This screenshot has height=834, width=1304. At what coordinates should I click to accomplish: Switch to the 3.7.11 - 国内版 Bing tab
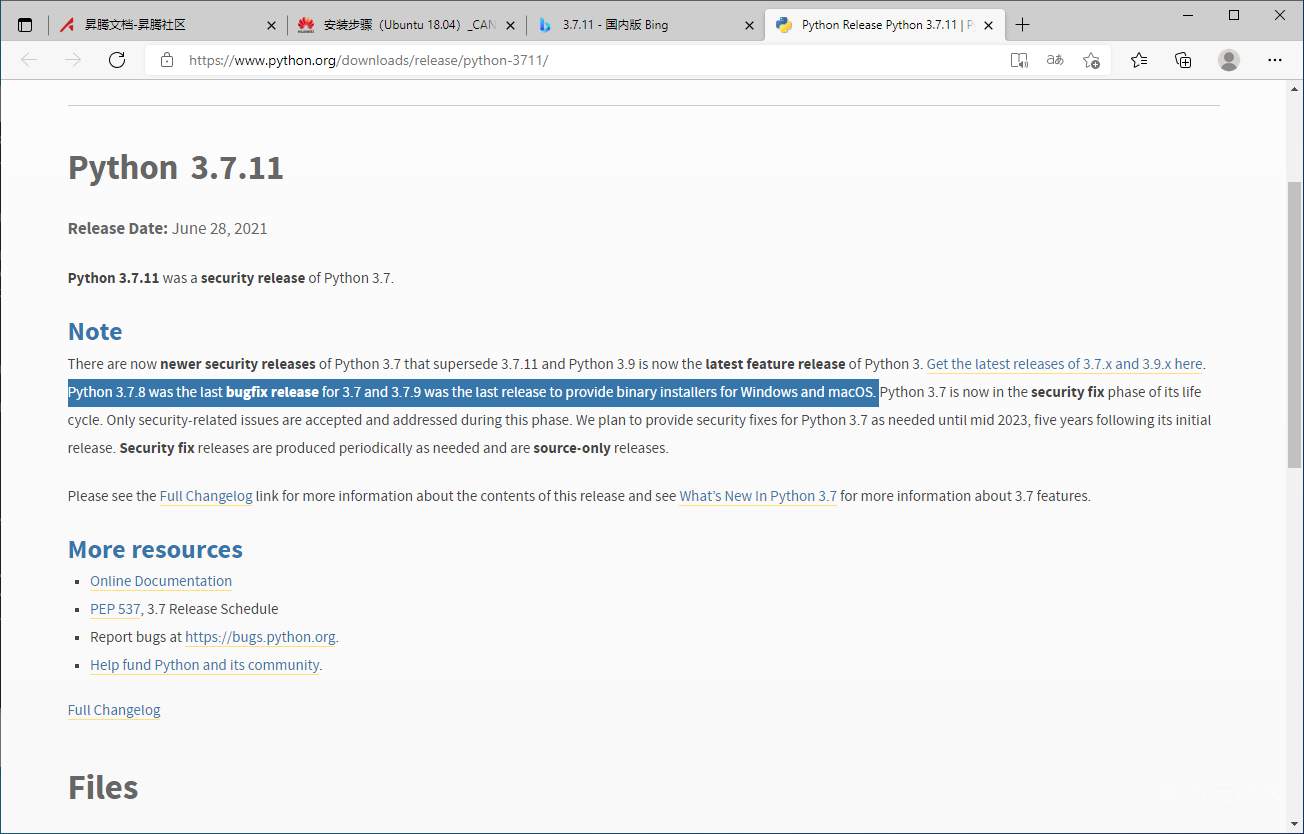pos(645,25)
